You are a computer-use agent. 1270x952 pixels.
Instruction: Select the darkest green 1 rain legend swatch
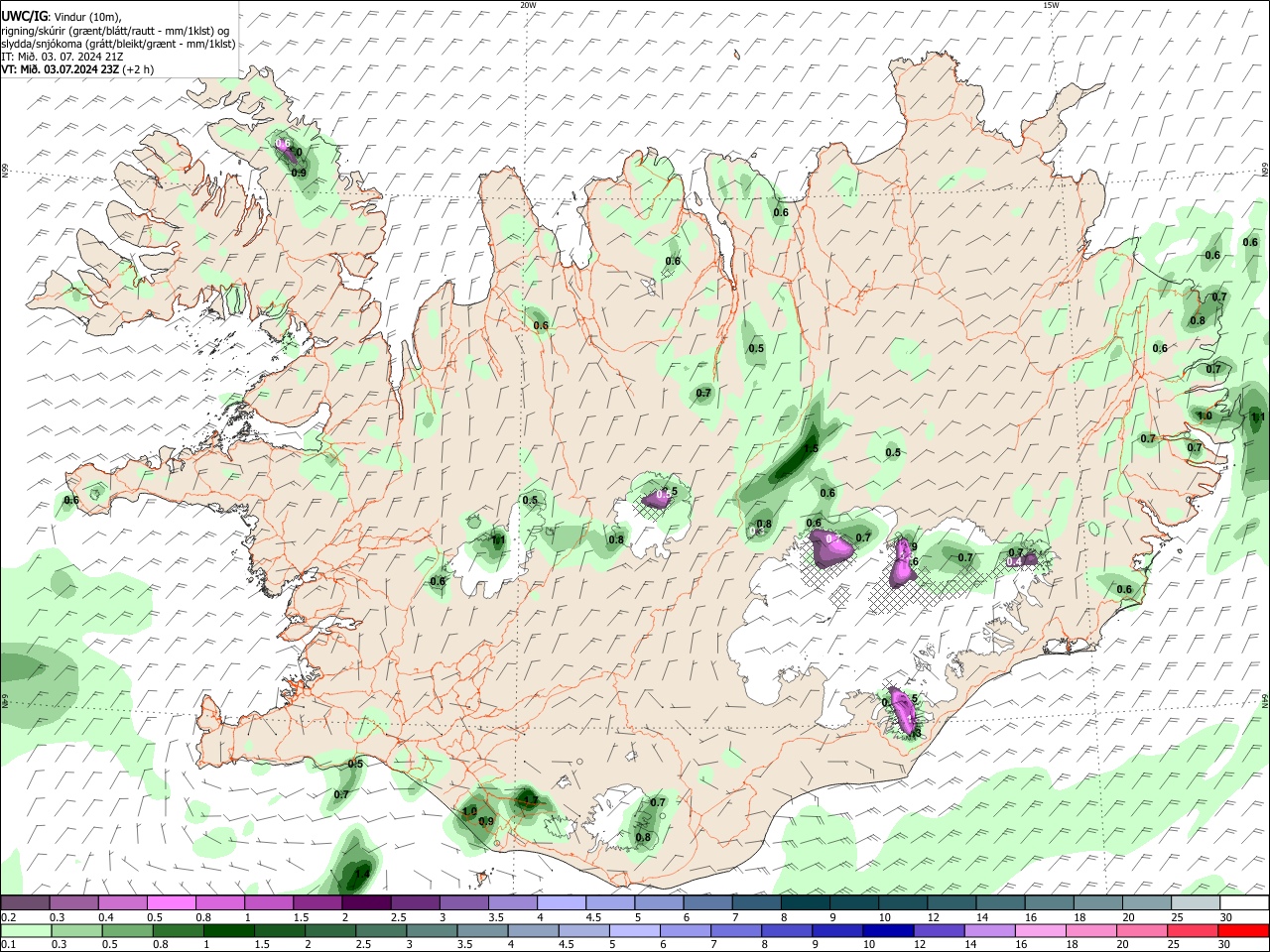click(x=229, y=930)
